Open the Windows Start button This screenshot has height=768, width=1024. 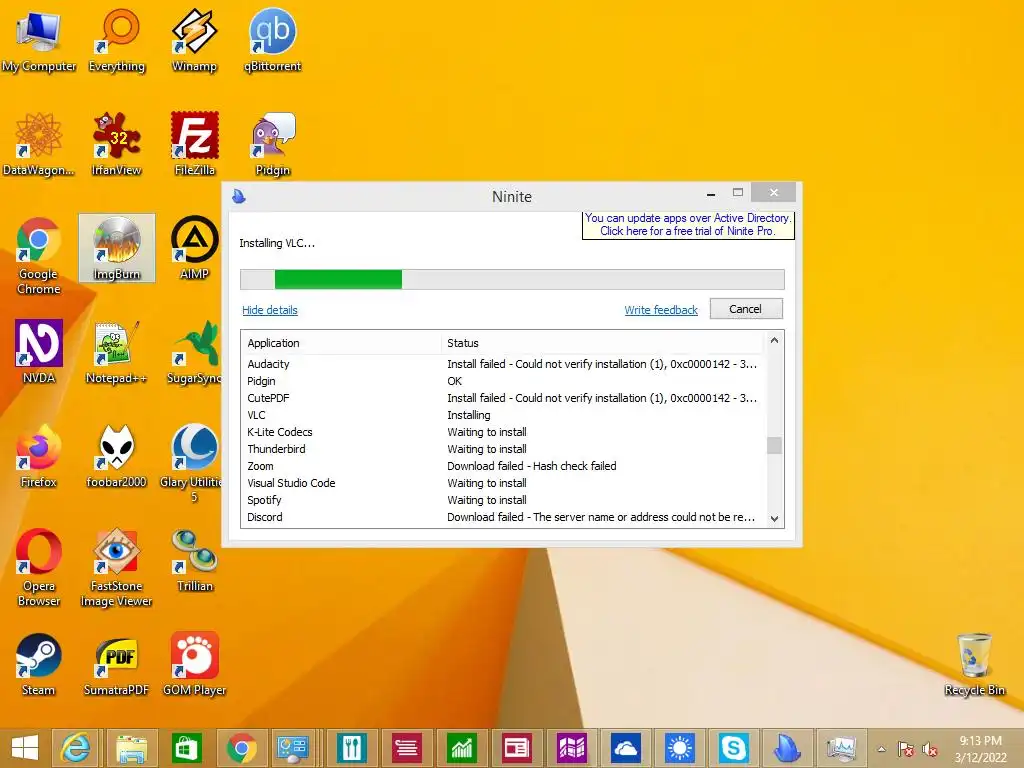[x=25, y=748]
